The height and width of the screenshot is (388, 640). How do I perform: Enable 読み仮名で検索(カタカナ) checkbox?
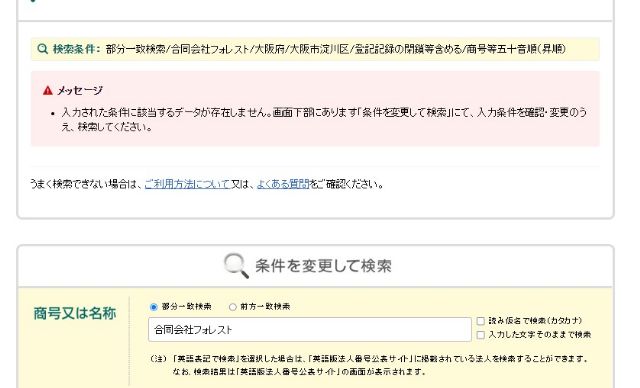[x=481, y=321]
